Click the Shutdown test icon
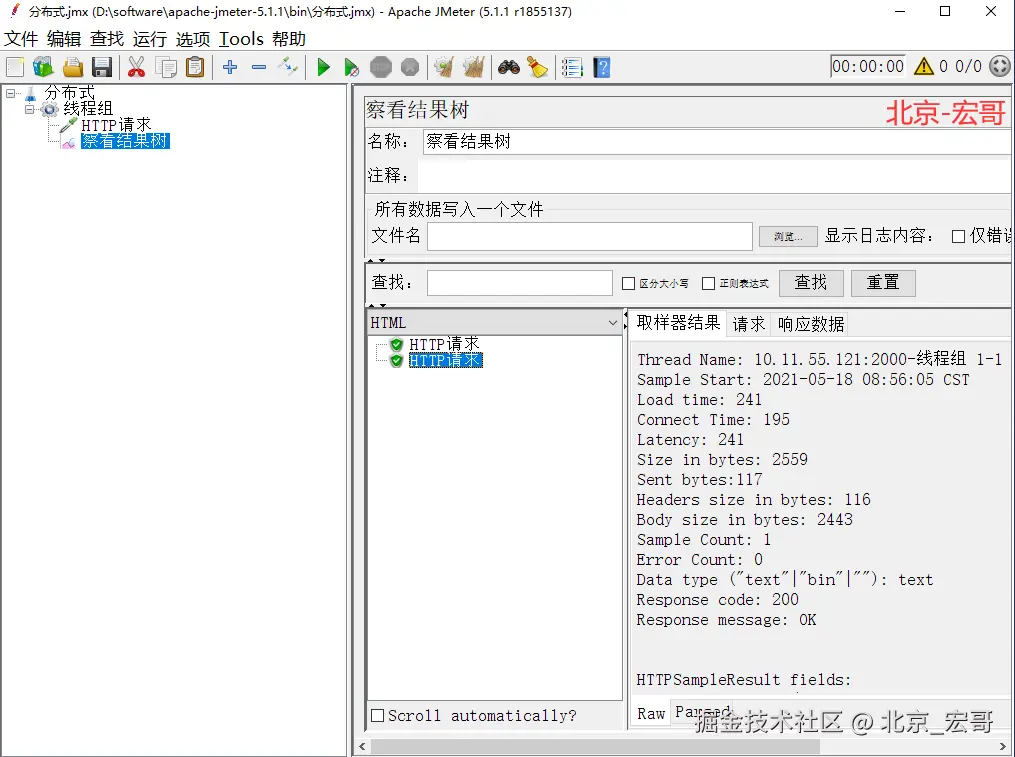1015x757 pixels. [x=410, y=67]
